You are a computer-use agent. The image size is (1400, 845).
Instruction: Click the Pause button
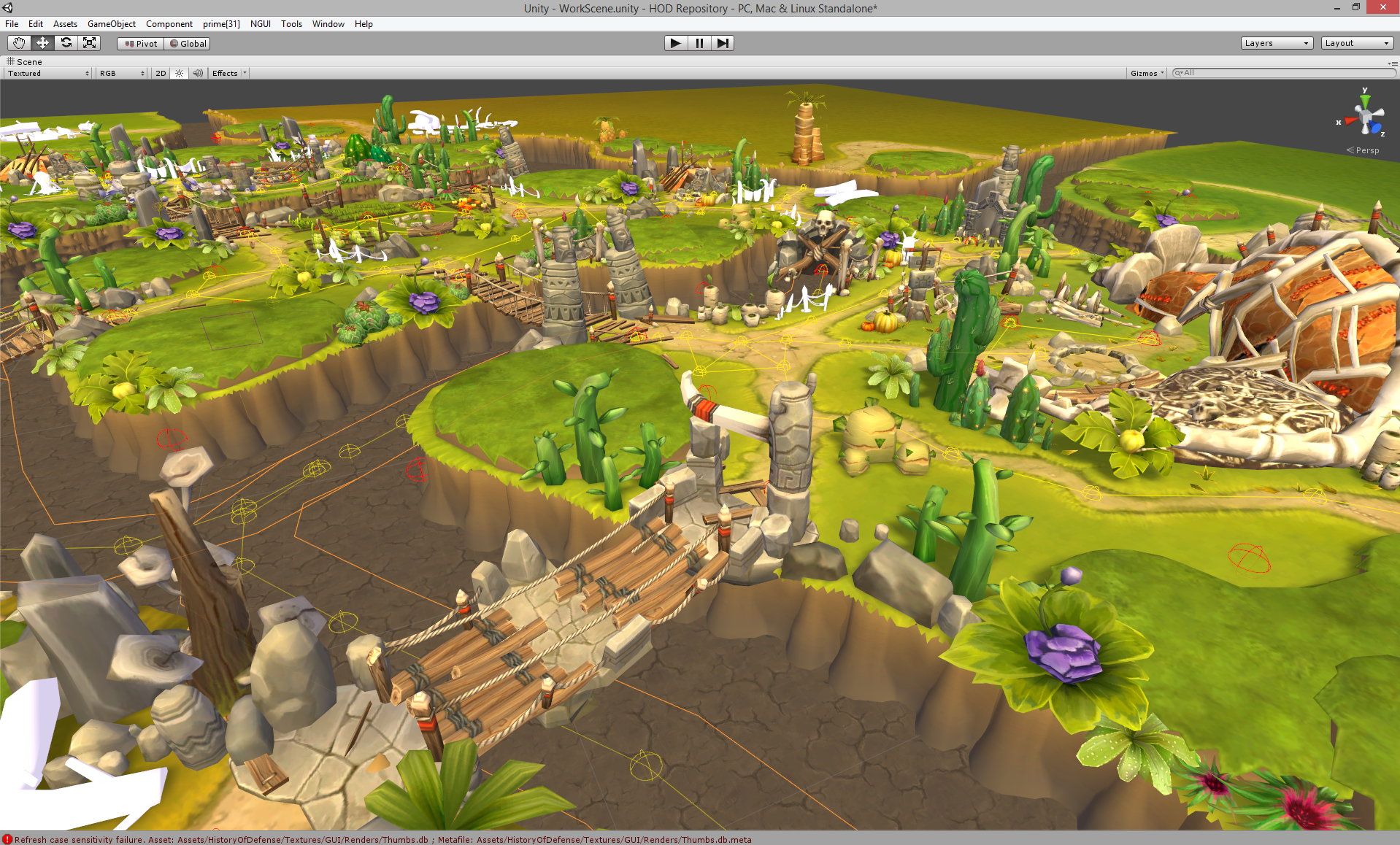699,43
